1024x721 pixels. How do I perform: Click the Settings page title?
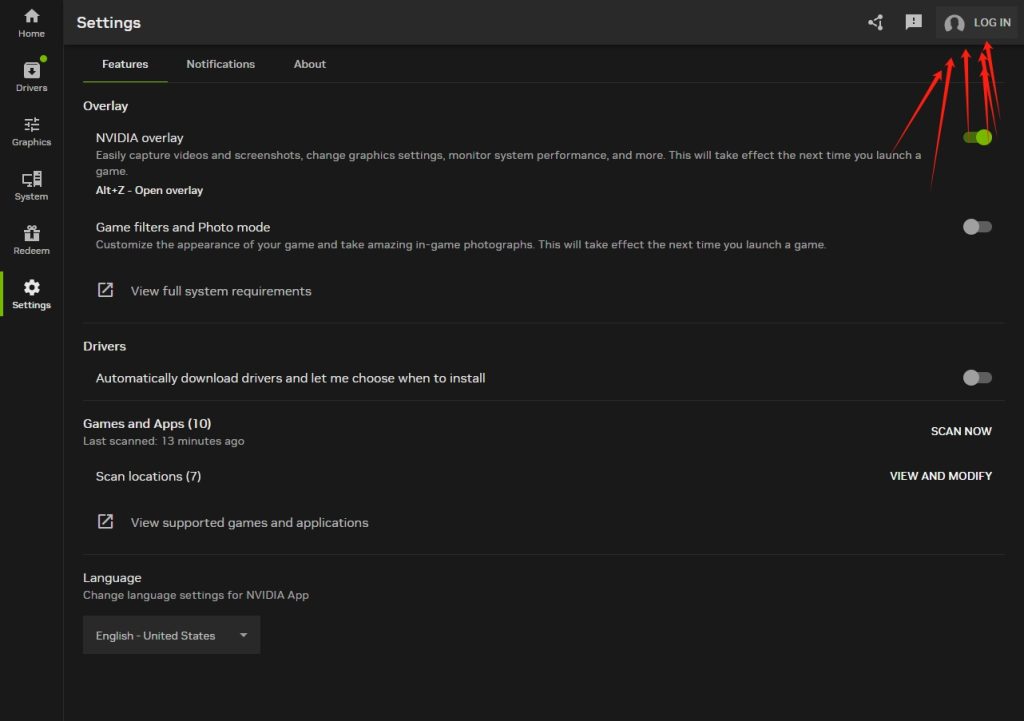tap(108, 22)
